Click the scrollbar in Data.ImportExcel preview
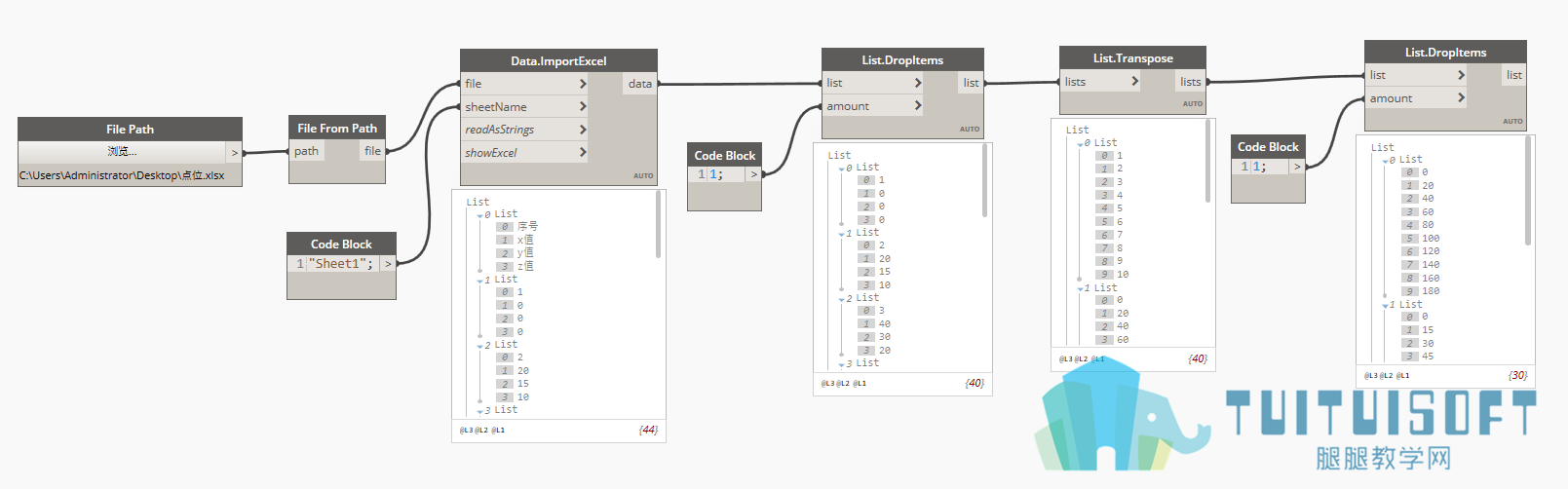The image size is (1568, 489). click(659, 225)
